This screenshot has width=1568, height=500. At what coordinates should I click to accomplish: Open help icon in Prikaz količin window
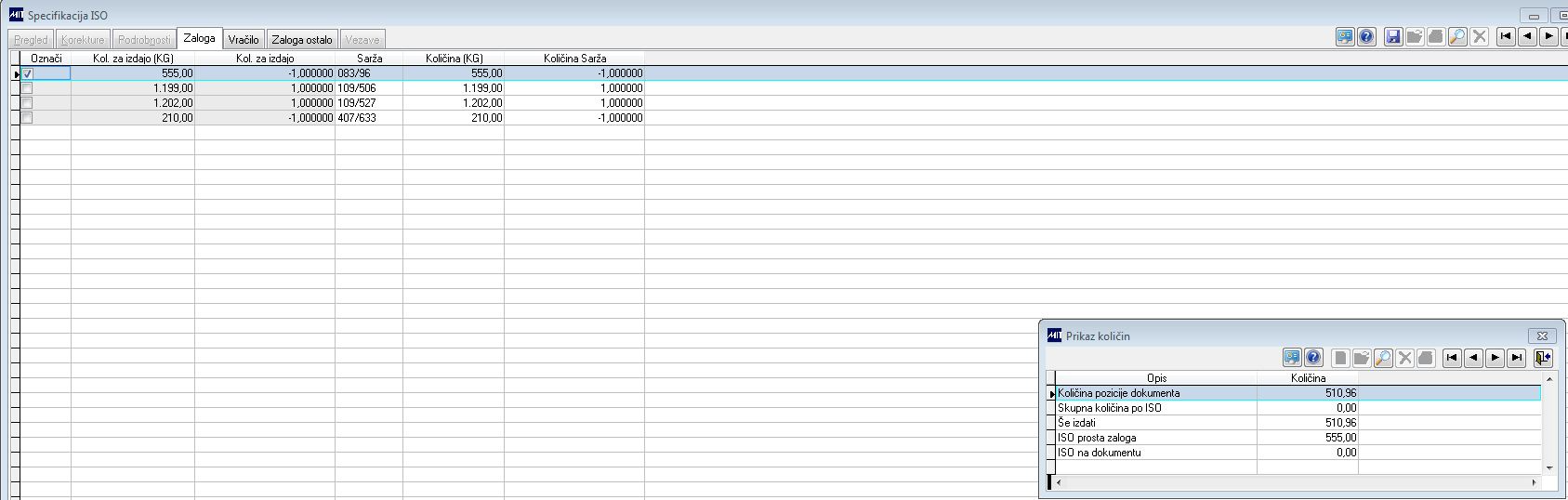pos(1312,358)
